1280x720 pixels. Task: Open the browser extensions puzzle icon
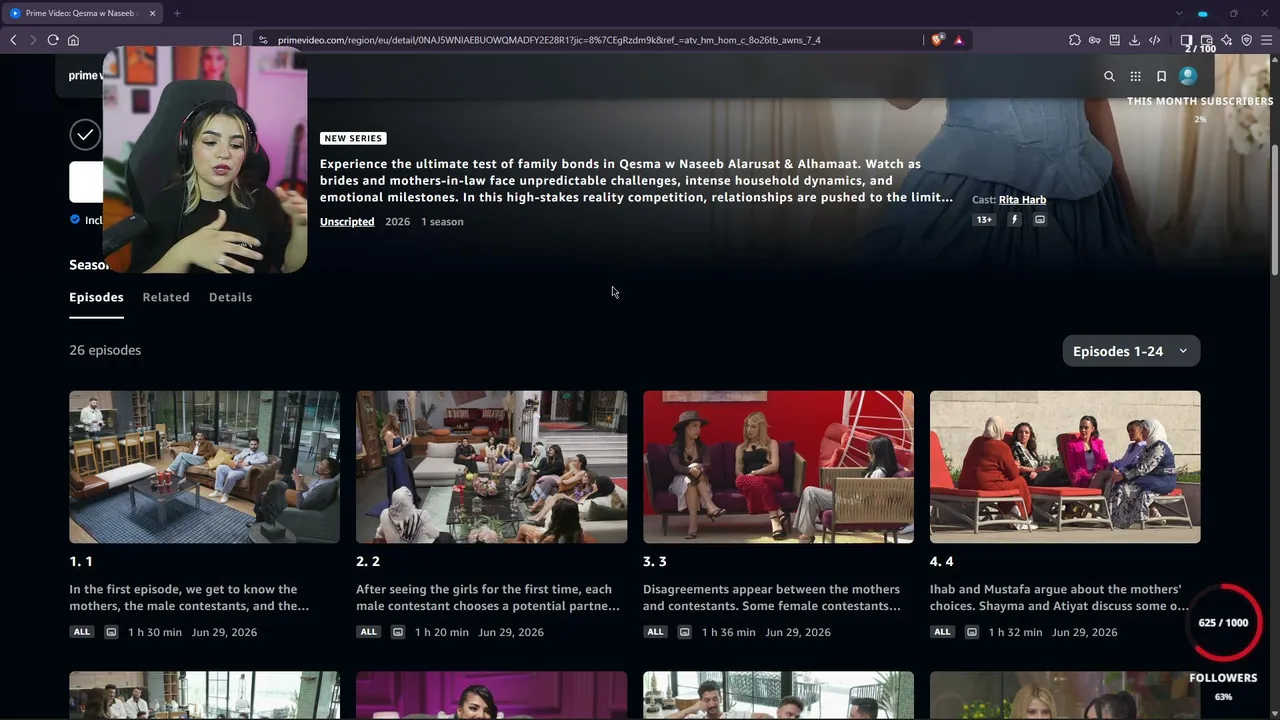[1075, 40]
